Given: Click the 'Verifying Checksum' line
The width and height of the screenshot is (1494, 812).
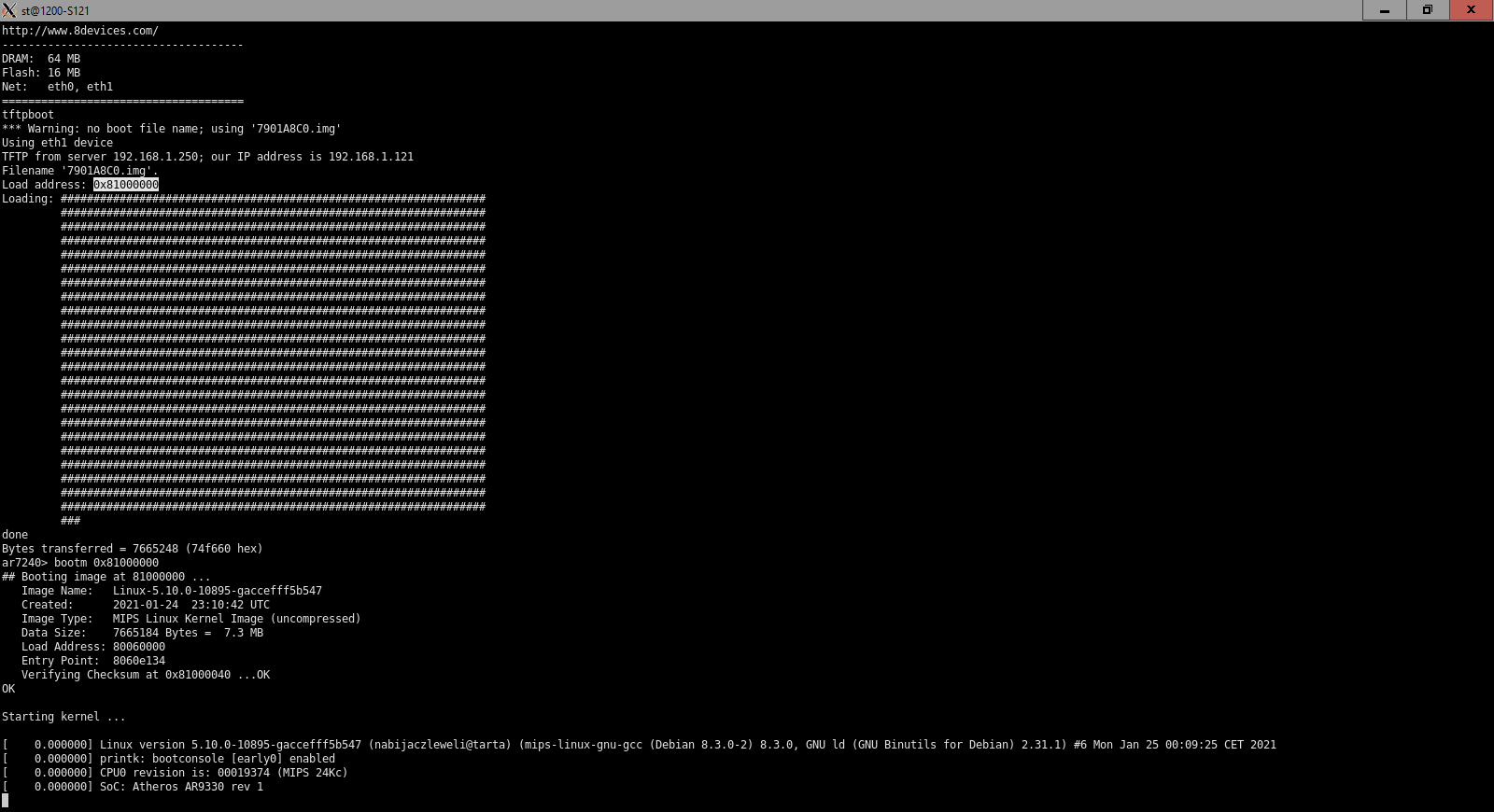Looking at the screenshot, I should click(x=146, y=675).
